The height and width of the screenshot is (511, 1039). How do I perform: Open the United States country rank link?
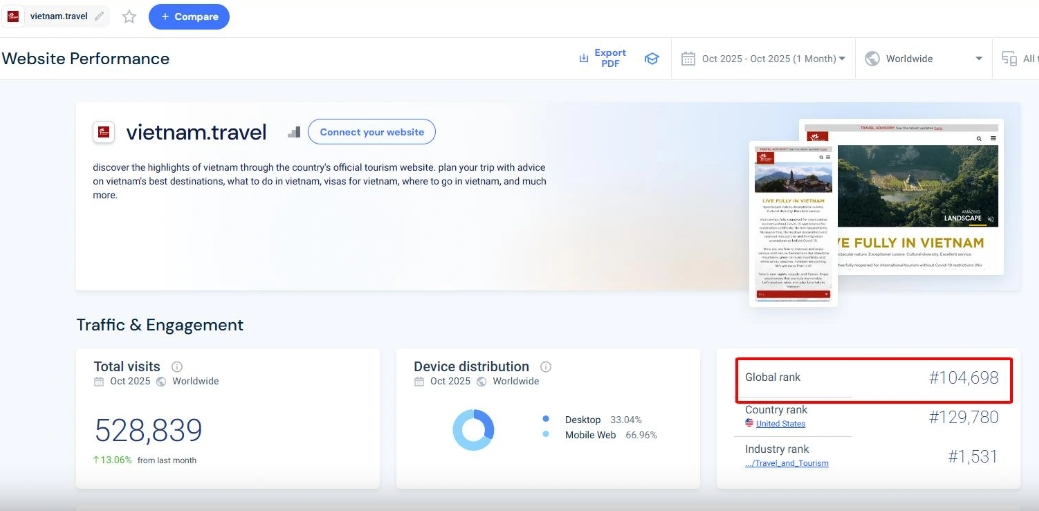(780, 424)
